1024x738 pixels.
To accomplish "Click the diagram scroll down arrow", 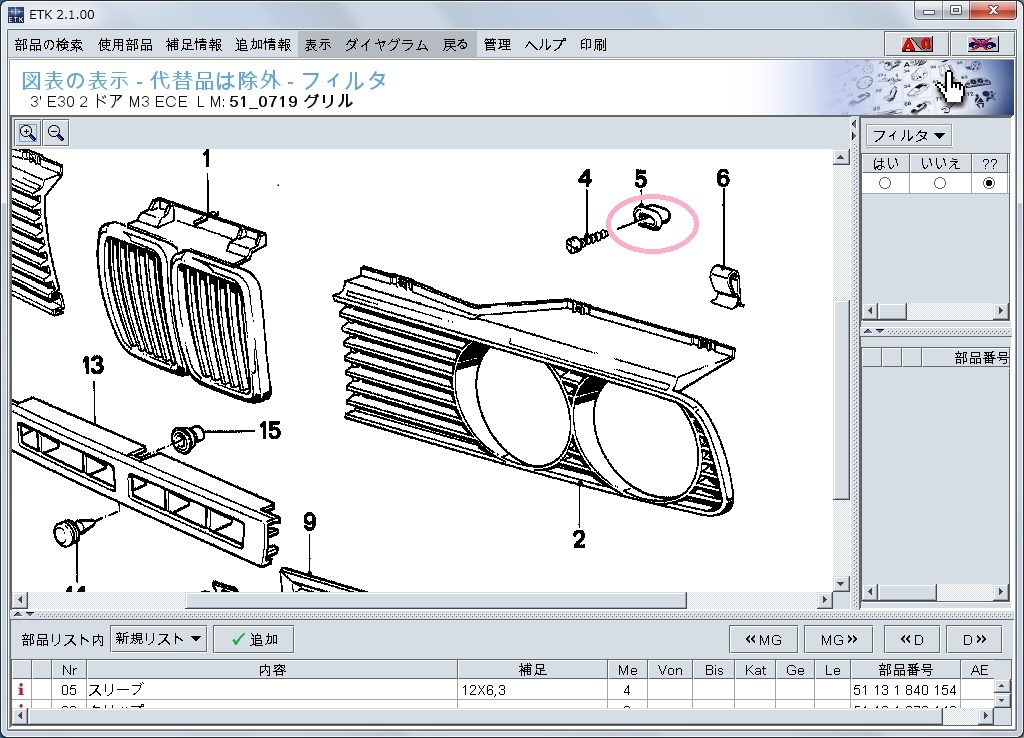I will click(841, 584).
